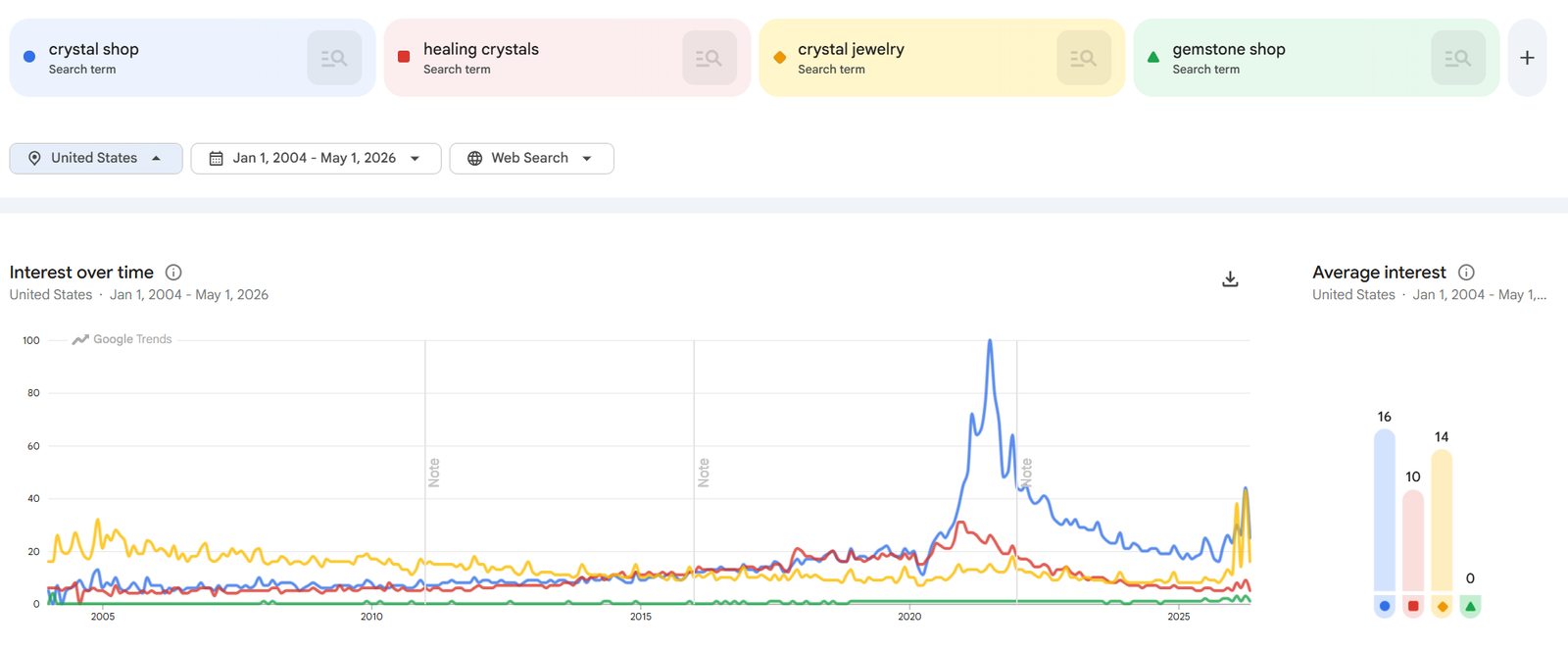Open the Web Search type dropdown

(531, 158)
